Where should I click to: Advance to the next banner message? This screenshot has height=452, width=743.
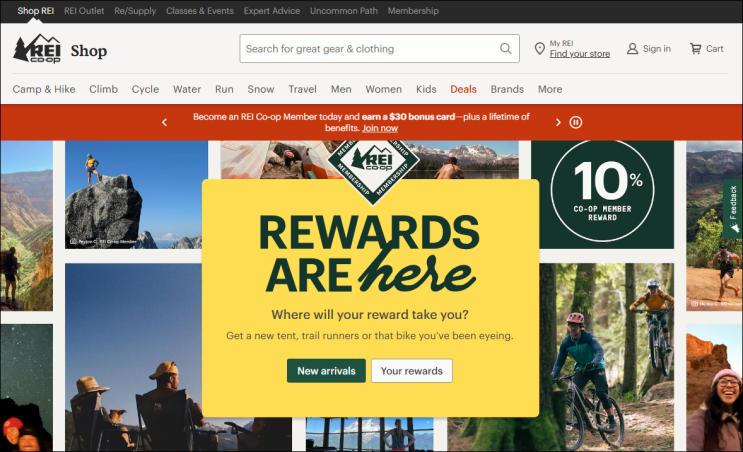(x=558, y=122)
